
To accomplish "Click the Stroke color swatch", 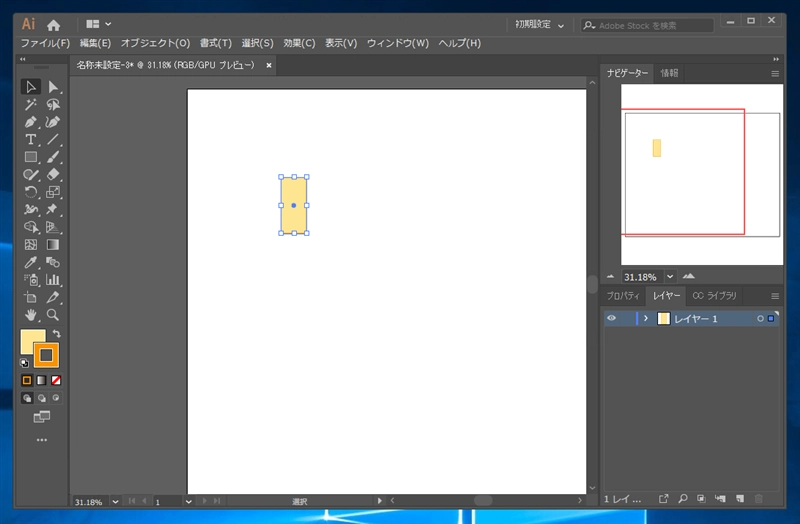I will click(x=46, y=356).
